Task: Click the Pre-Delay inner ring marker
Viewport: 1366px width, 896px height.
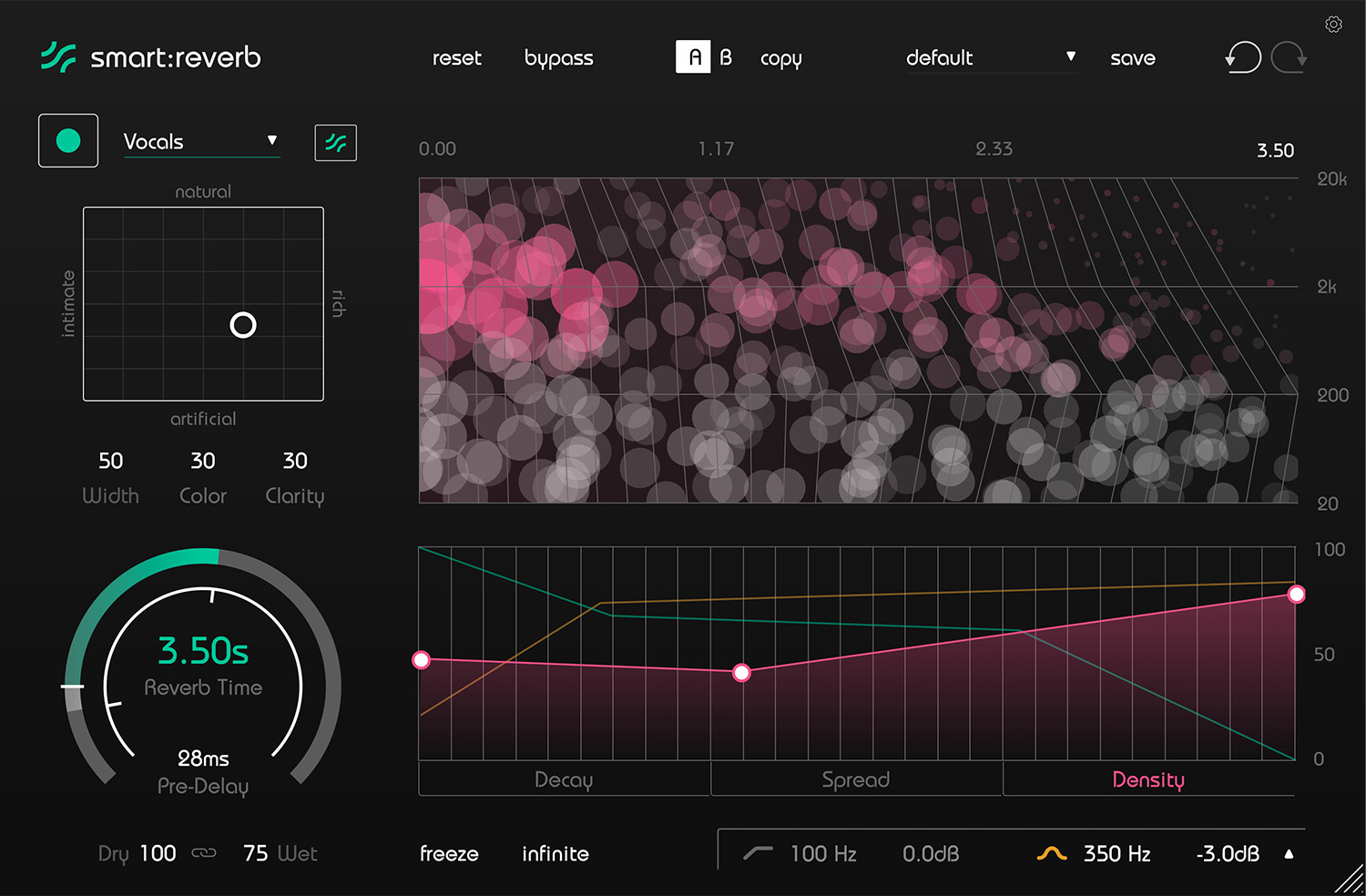Action: tap(114, 704)
